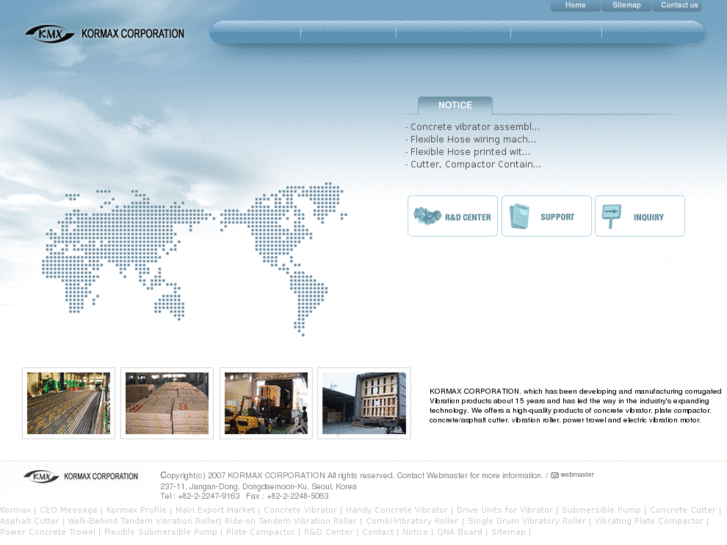Open 'Vibrating Plate Compactor' footer link
The image size is (727, 545).
[x=649, y=521]
